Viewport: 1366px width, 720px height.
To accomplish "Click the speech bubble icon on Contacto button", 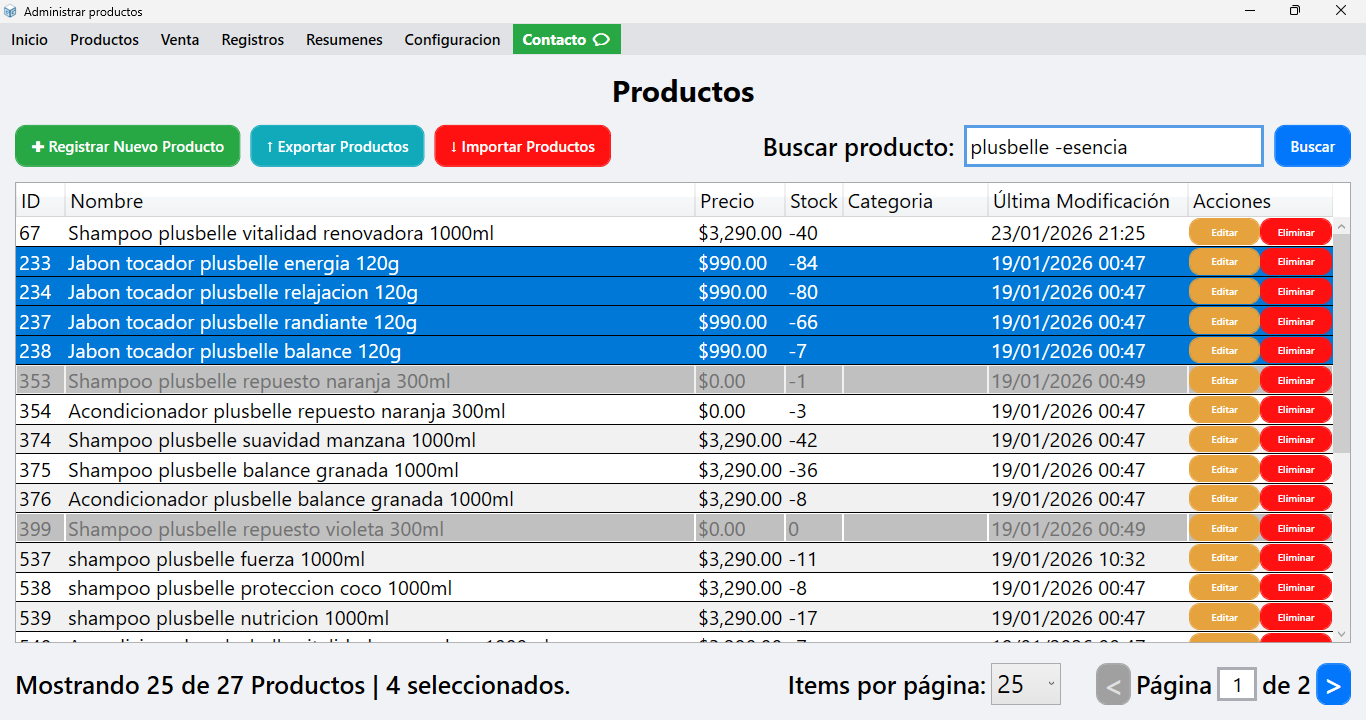I will [601, 39].
